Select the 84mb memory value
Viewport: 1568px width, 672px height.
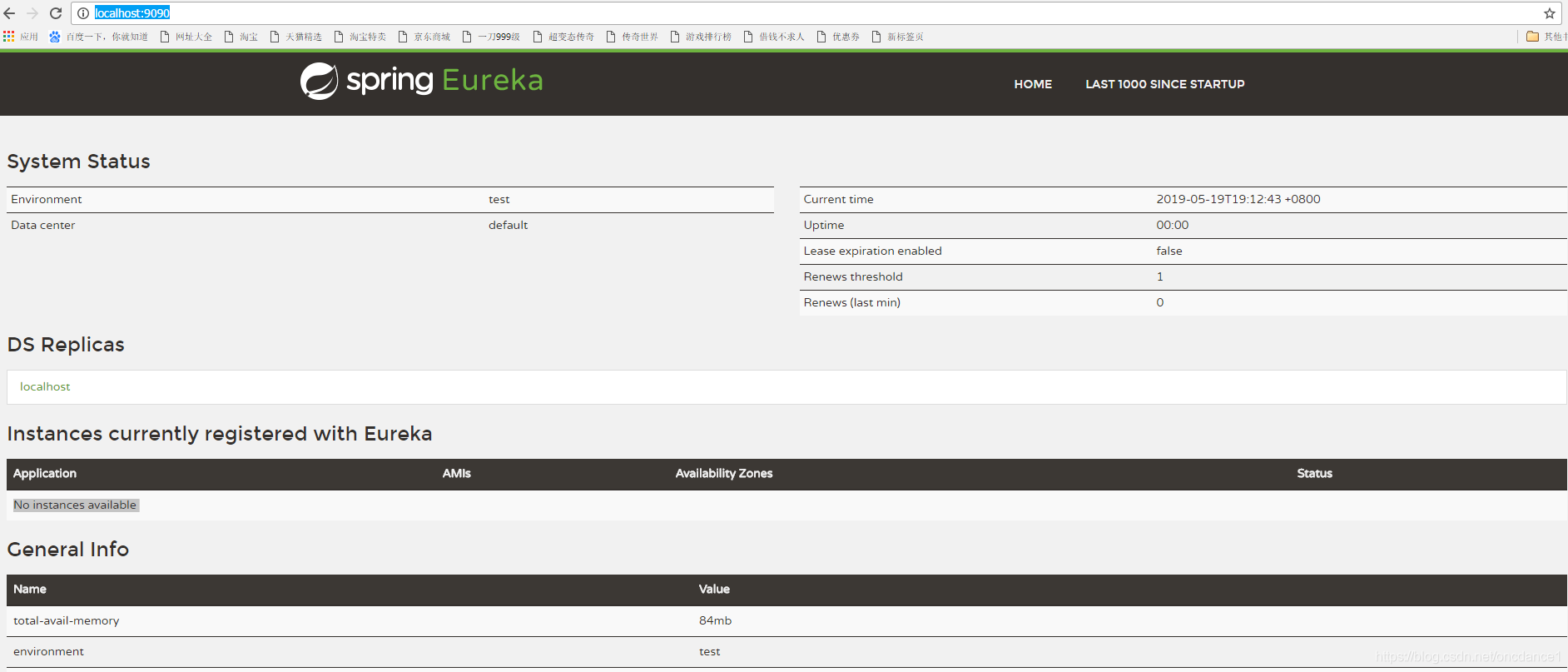pos(716,620)
